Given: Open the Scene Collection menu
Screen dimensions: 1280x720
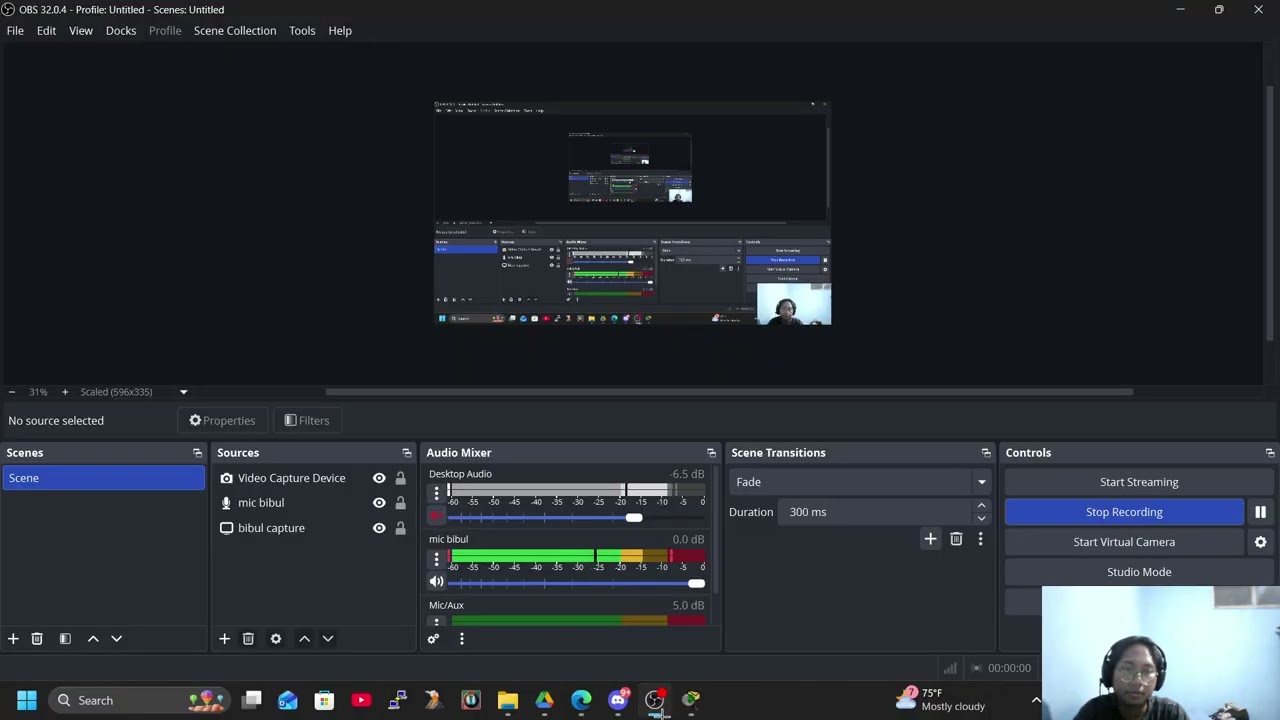Looking at the screenshot, I should 235,30.
